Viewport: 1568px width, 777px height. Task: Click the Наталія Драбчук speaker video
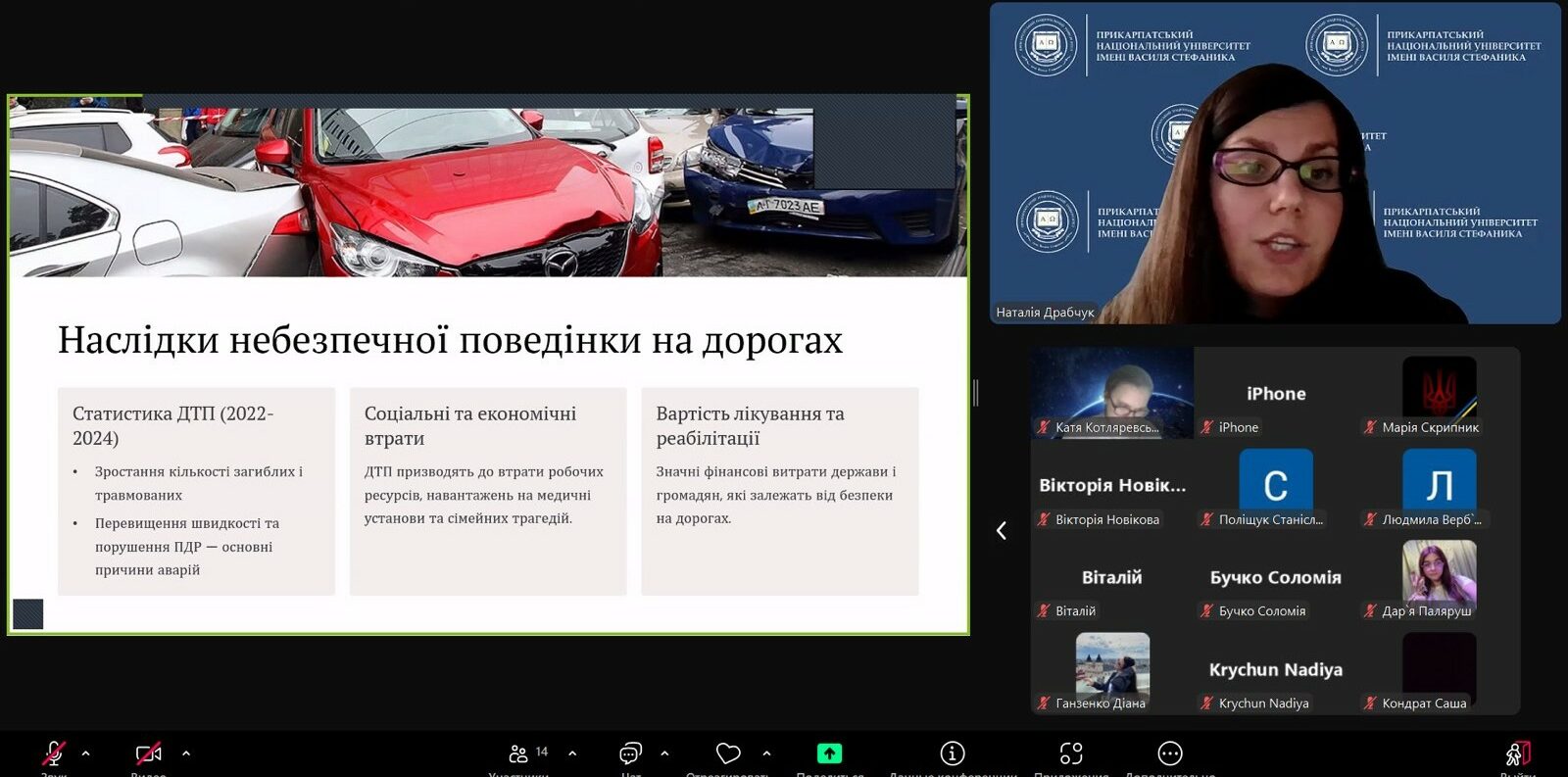point(1275,164)
